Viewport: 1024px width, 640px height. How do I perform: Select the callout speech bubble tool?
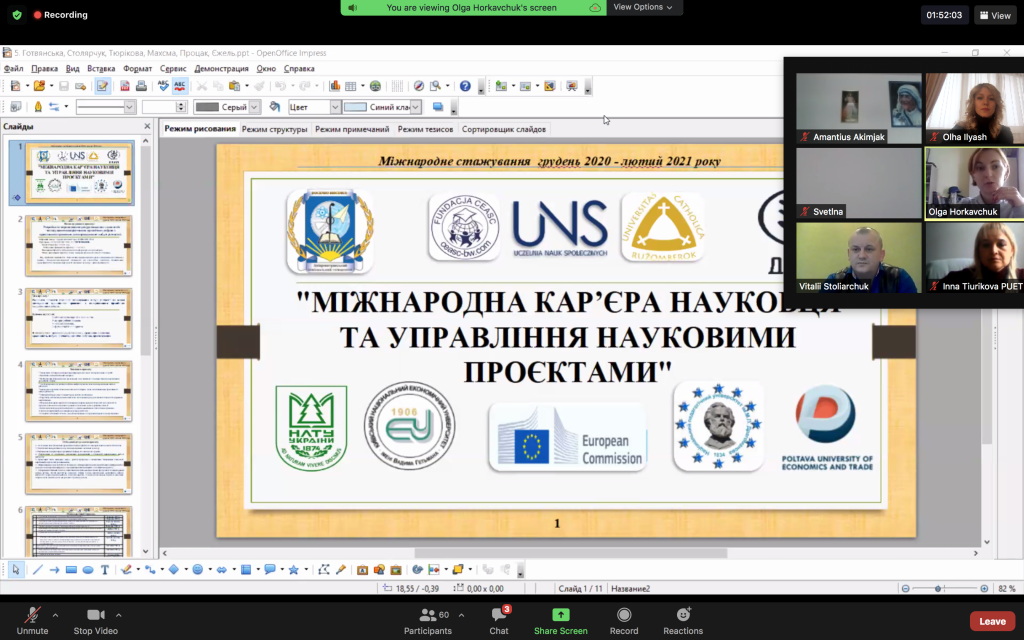(x=270, y=569)
